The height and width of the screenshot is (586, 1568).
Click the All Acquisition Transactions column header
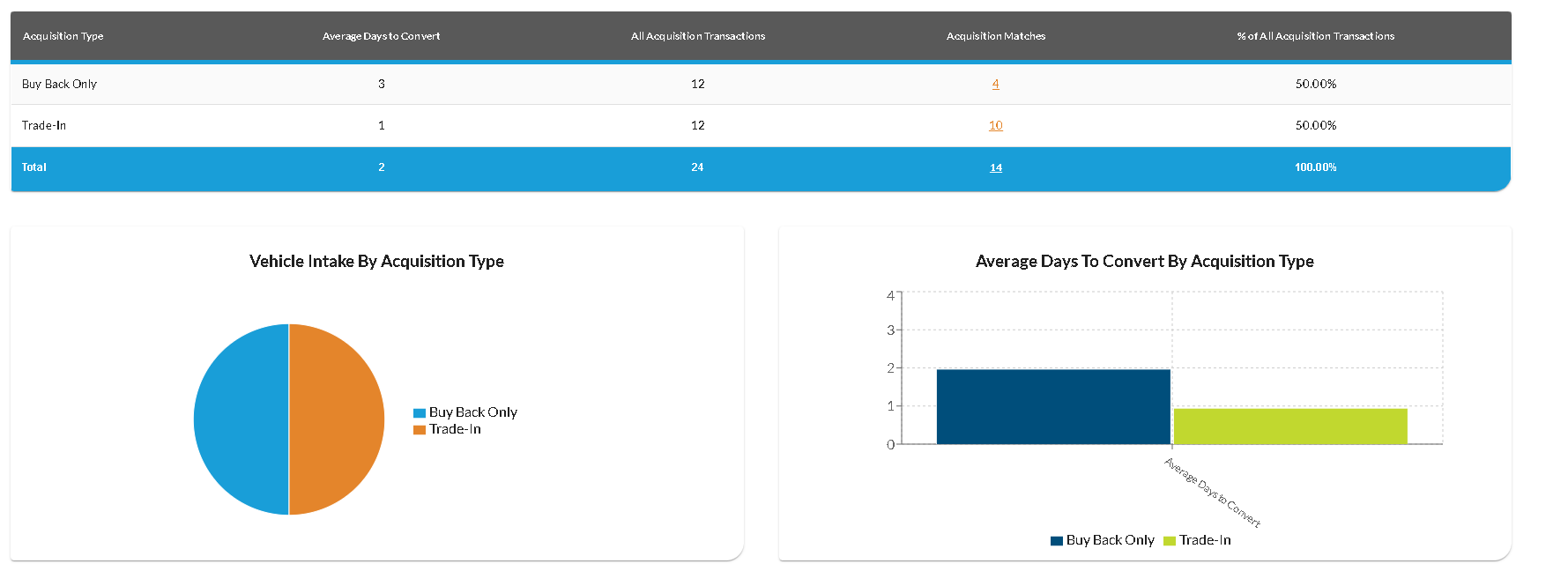coord(697,36)
